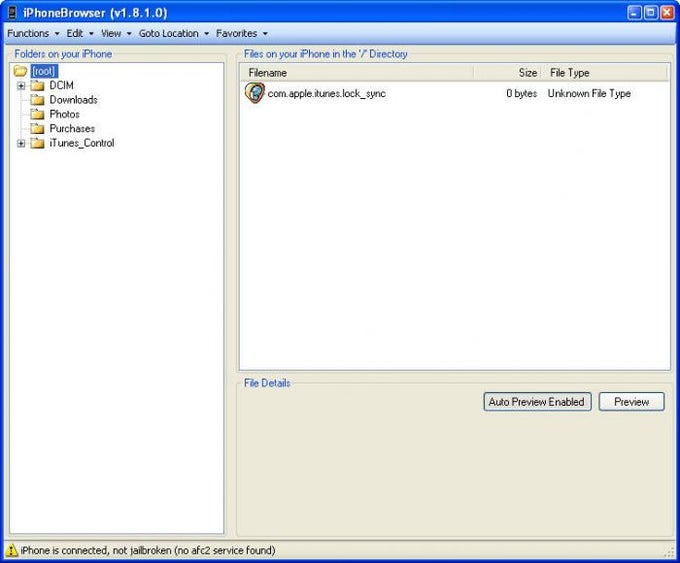The image size is (680, 563).
Task: Maximize the iPhoneBrowser window
Action: [651, 13]
